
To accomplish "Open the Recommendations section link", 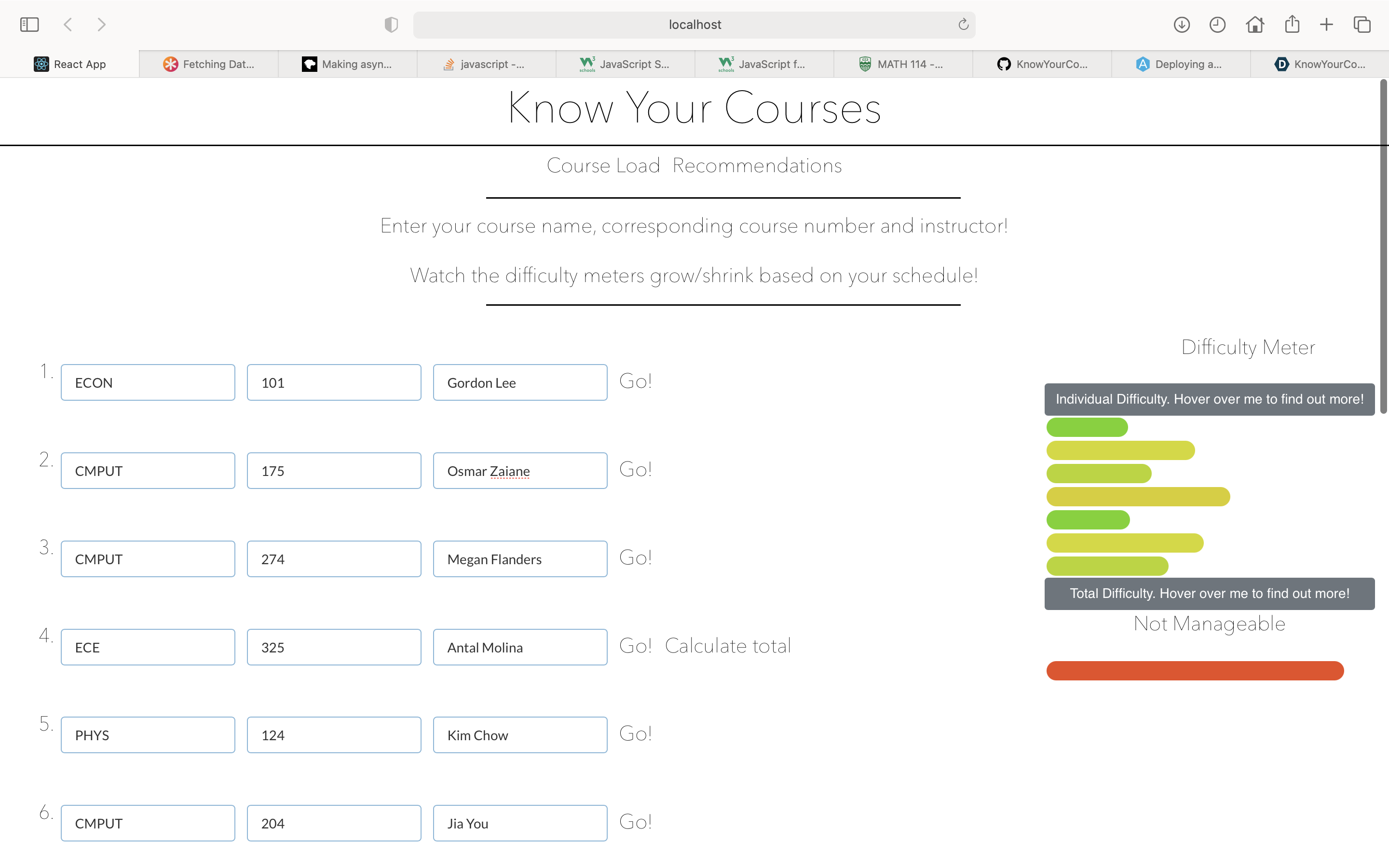I will [x=757, y=166].
